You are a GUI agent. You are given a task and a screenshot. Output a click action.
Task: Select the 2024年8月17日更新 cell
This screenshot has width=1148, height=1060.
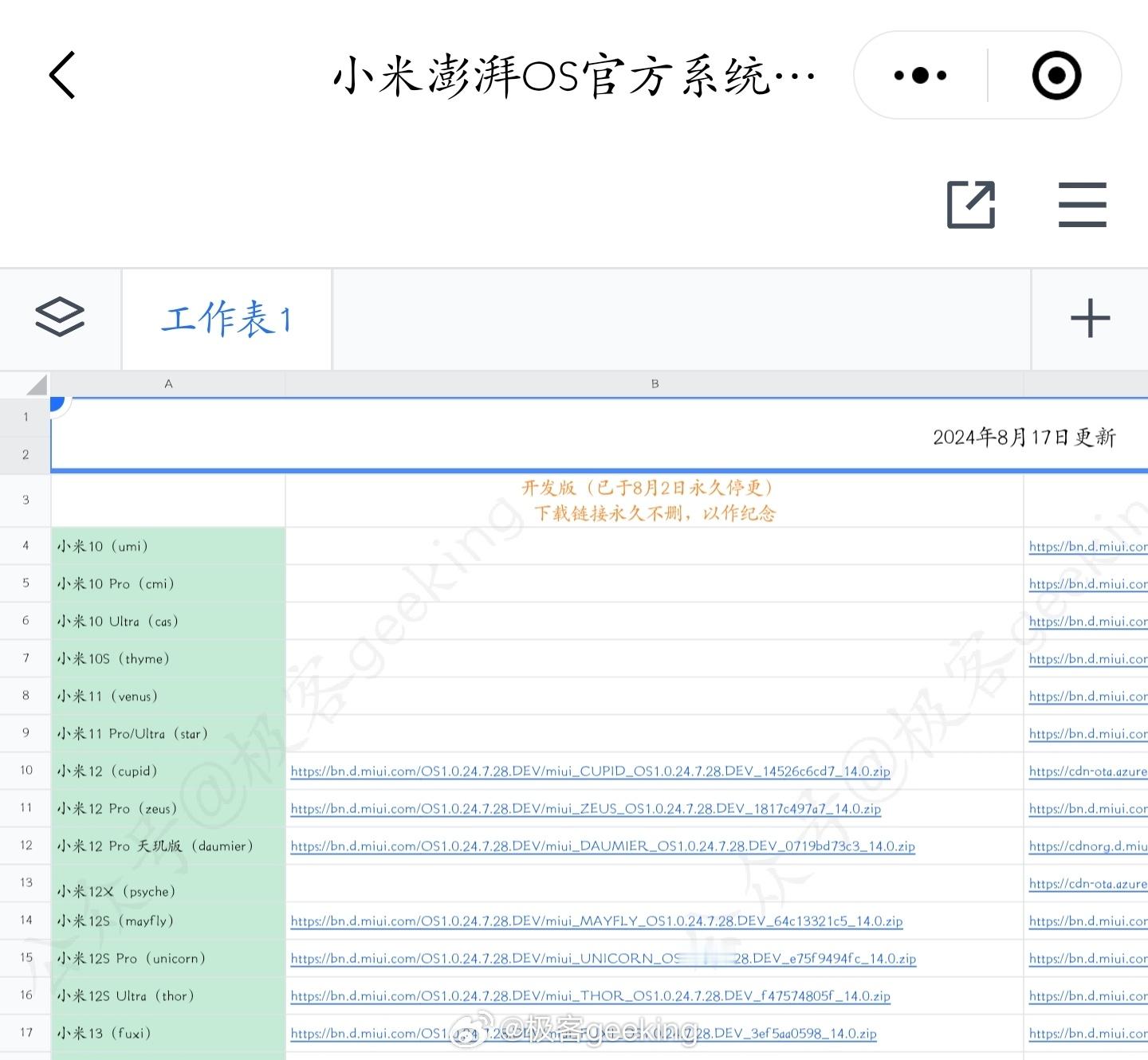600,435
